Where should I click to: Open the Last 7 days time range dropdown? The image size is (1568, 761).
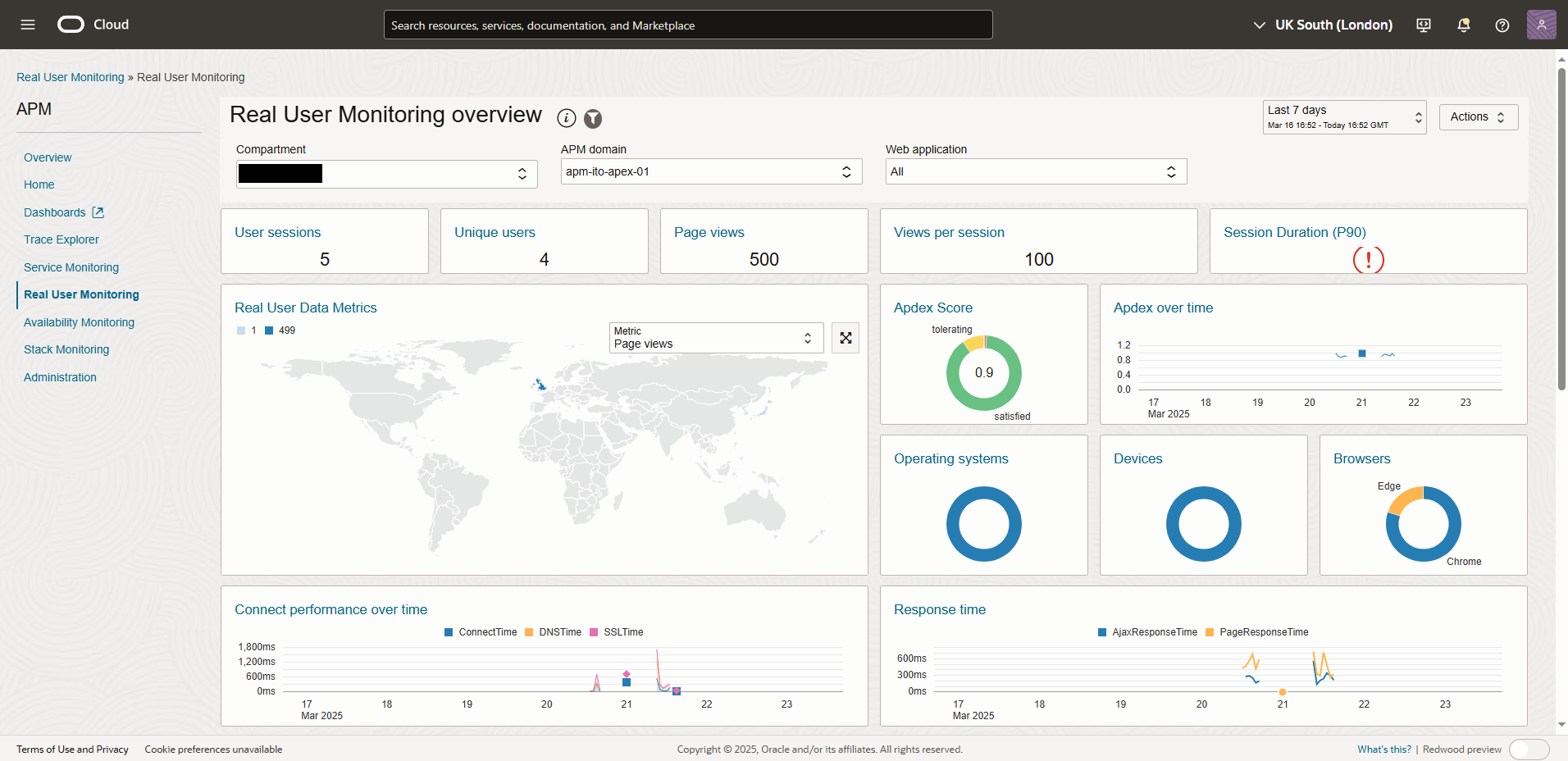click(x=1344, y=117)
